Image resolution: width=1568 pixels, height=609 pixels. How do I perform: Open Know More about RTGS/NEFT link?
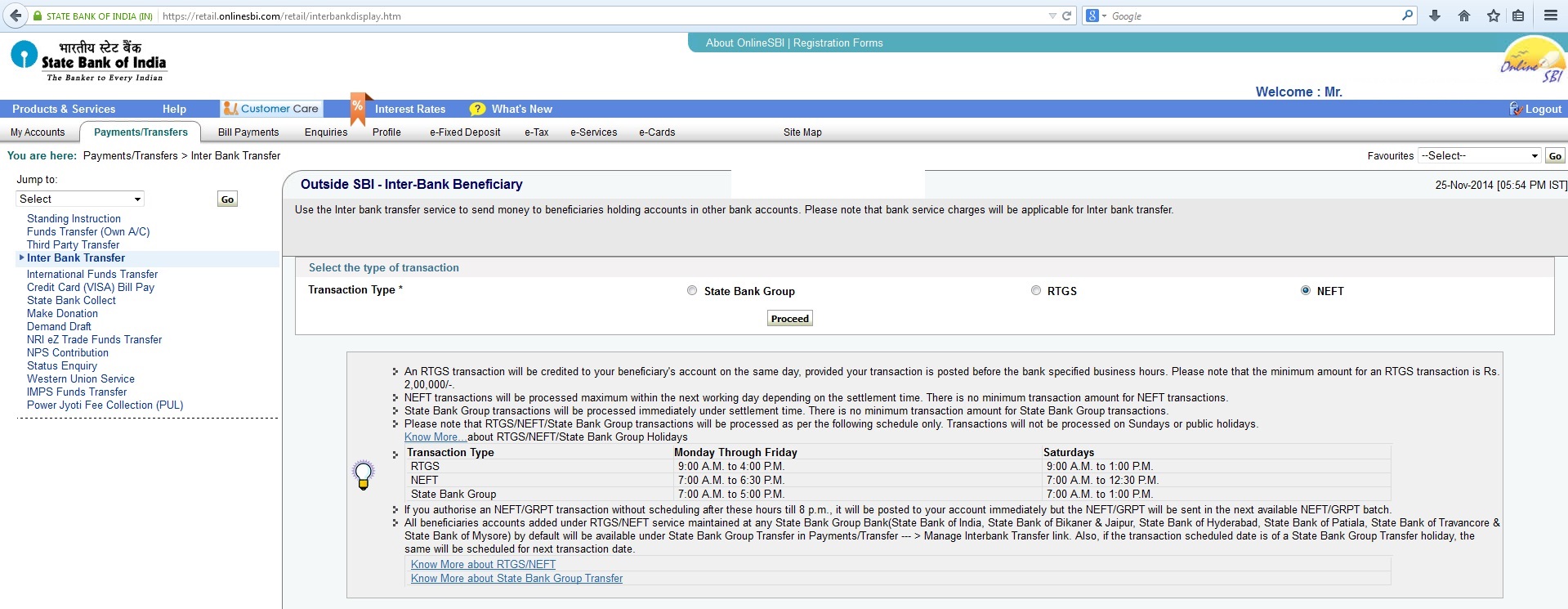point(483,564)
